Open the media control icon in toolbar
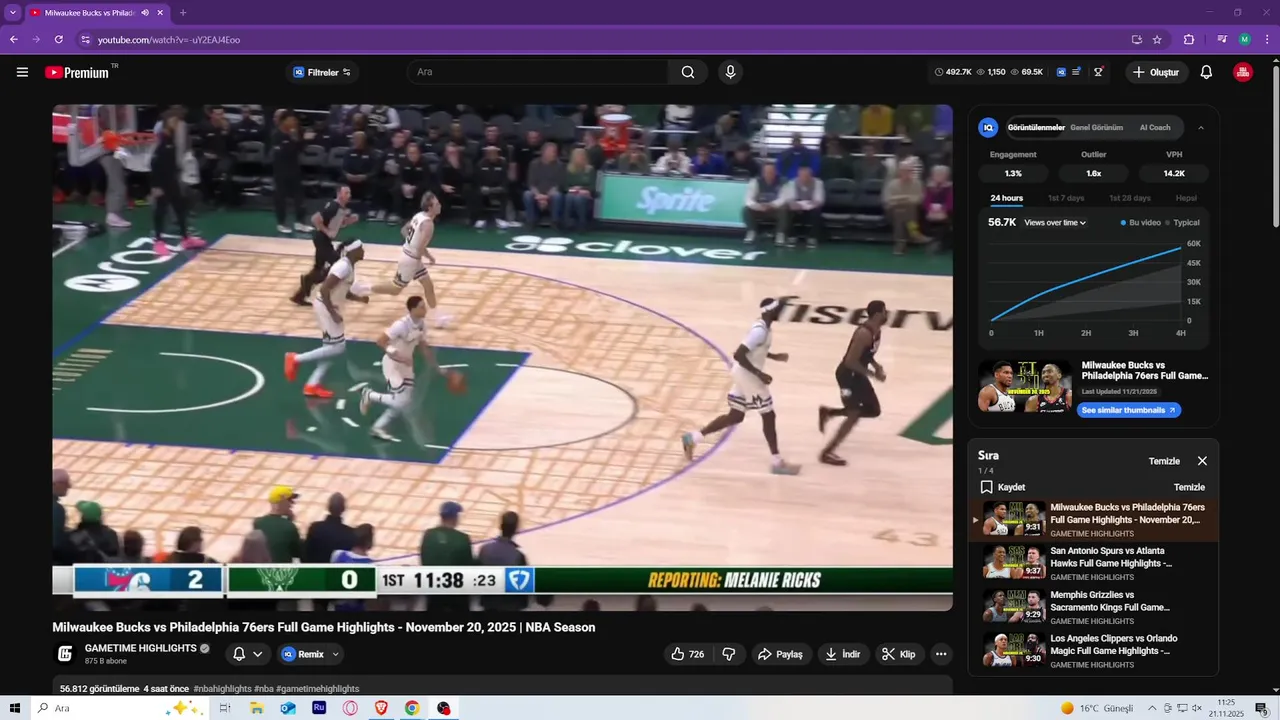The height and width of the screenshot is (720, 1280). (x=1222, y=40)
